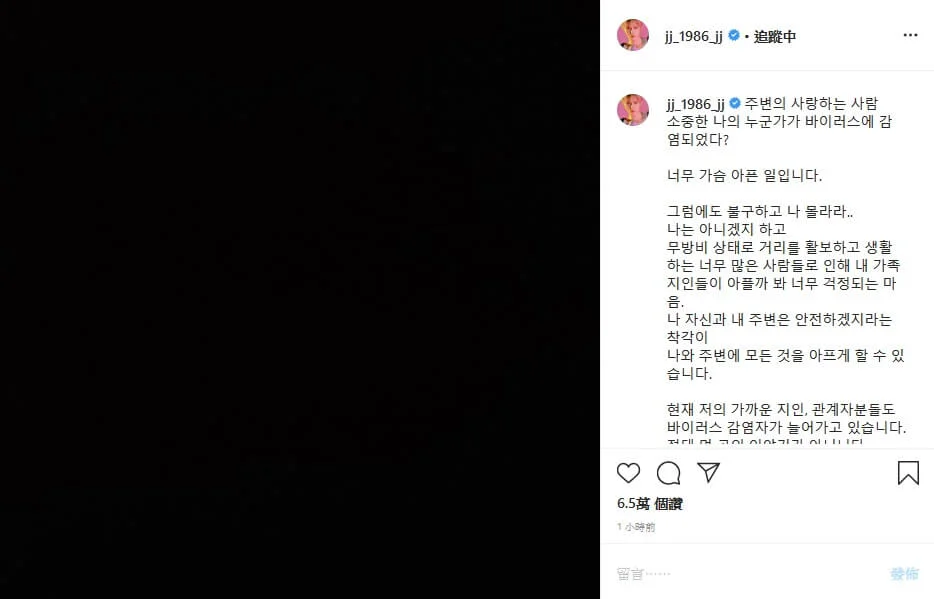The height and width of the screenshot is (599, 934).
Task: Click the jj_1986_jj username in the header
Action: coord(693,36)
